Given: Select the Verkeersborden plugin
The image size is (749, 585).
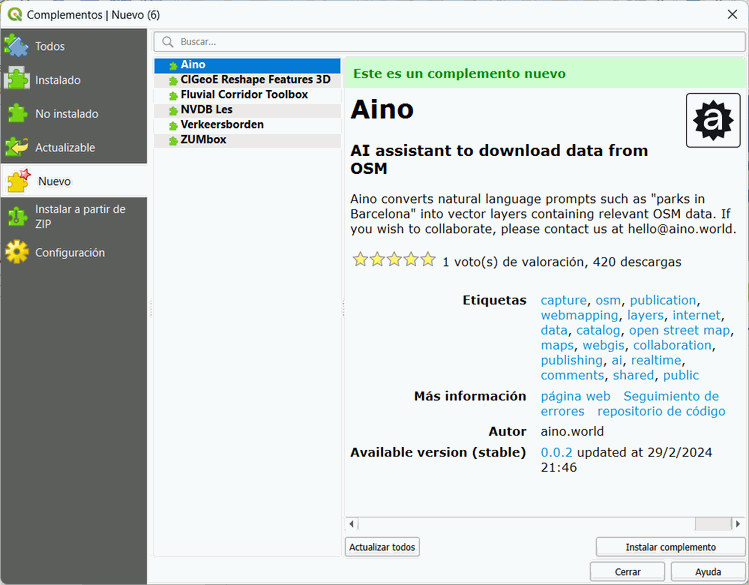Looking at the screenshot, I should 247,125.
